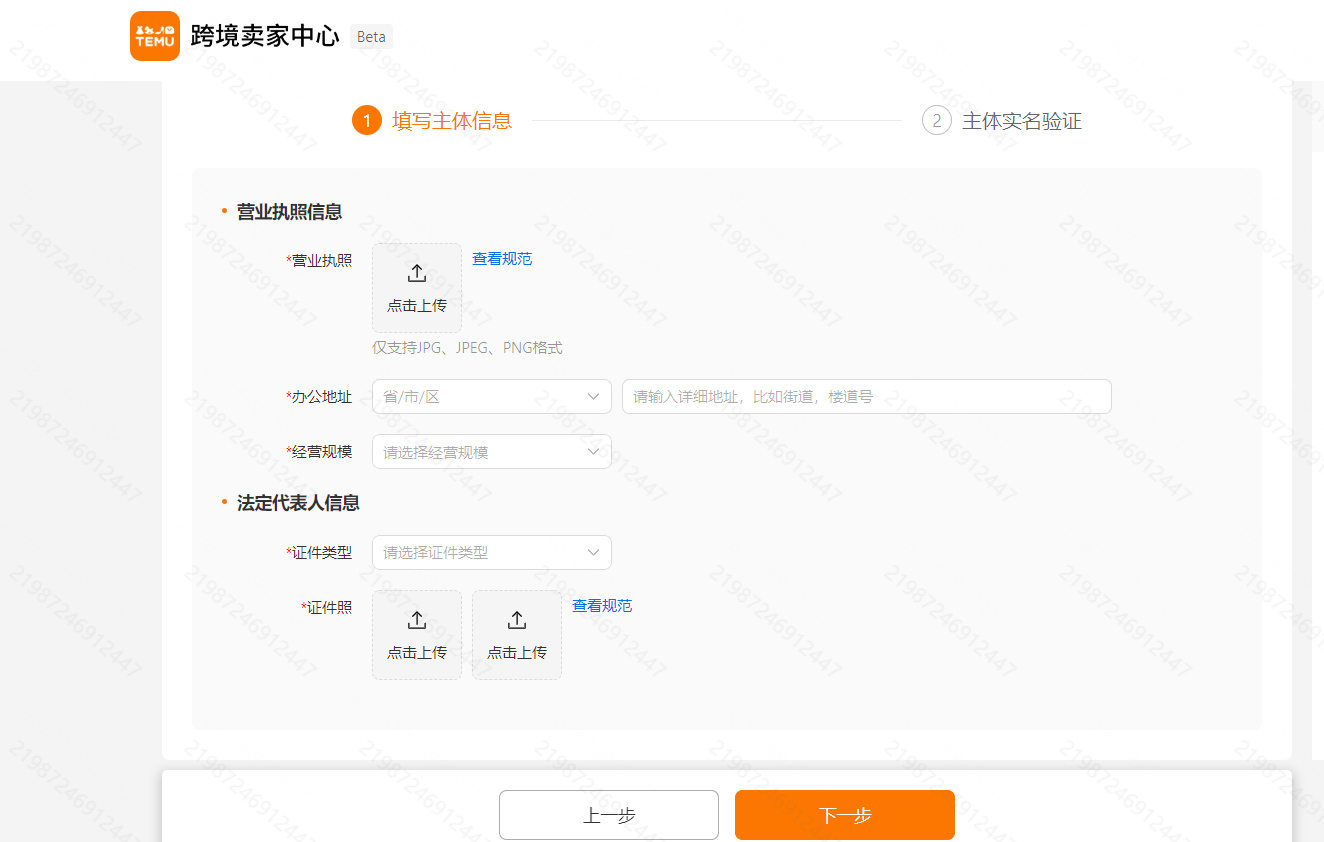The image size is (1324, 842).
Task: Click the 下一步 button
Action: [844, 814]
